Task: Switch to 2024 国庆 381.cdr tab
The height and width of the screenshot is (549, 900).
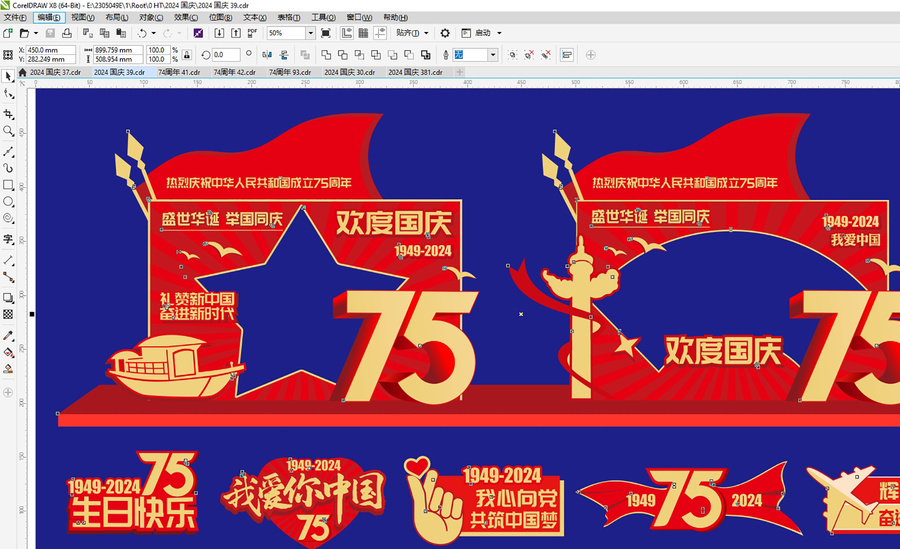Action: pos(415,72)
